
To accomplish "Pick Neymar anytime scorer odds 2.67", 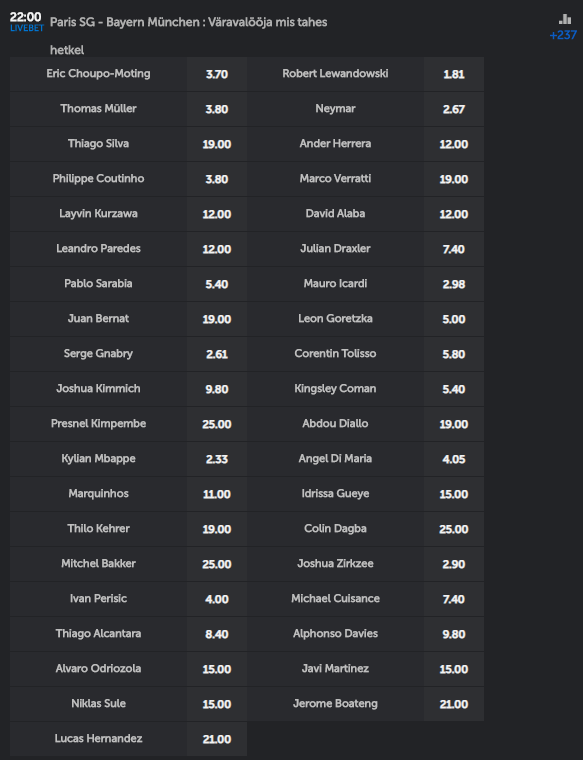I will 454,109.
